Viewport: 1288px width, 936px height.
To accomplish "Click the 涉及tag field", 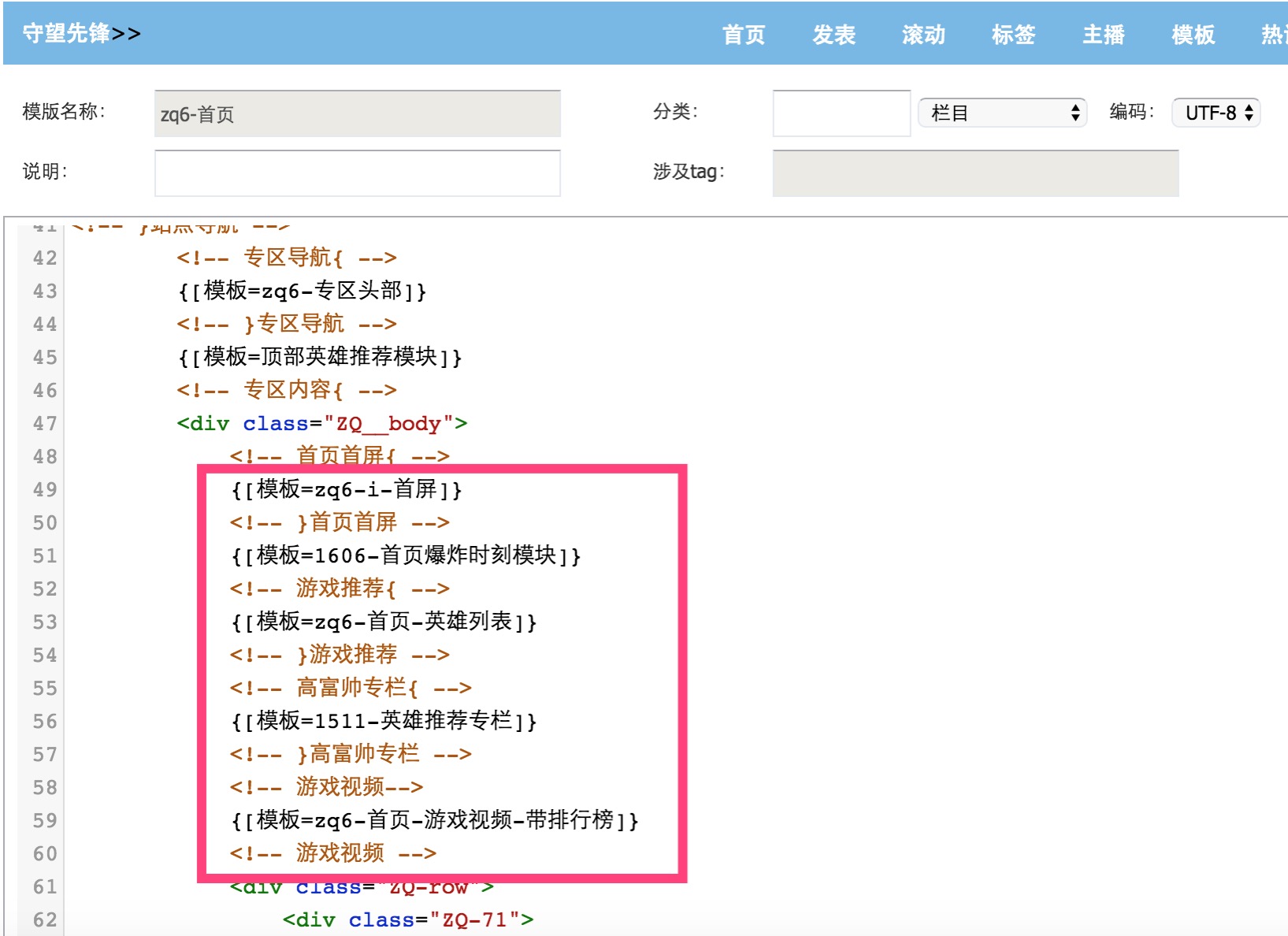I will pos(975,173).
